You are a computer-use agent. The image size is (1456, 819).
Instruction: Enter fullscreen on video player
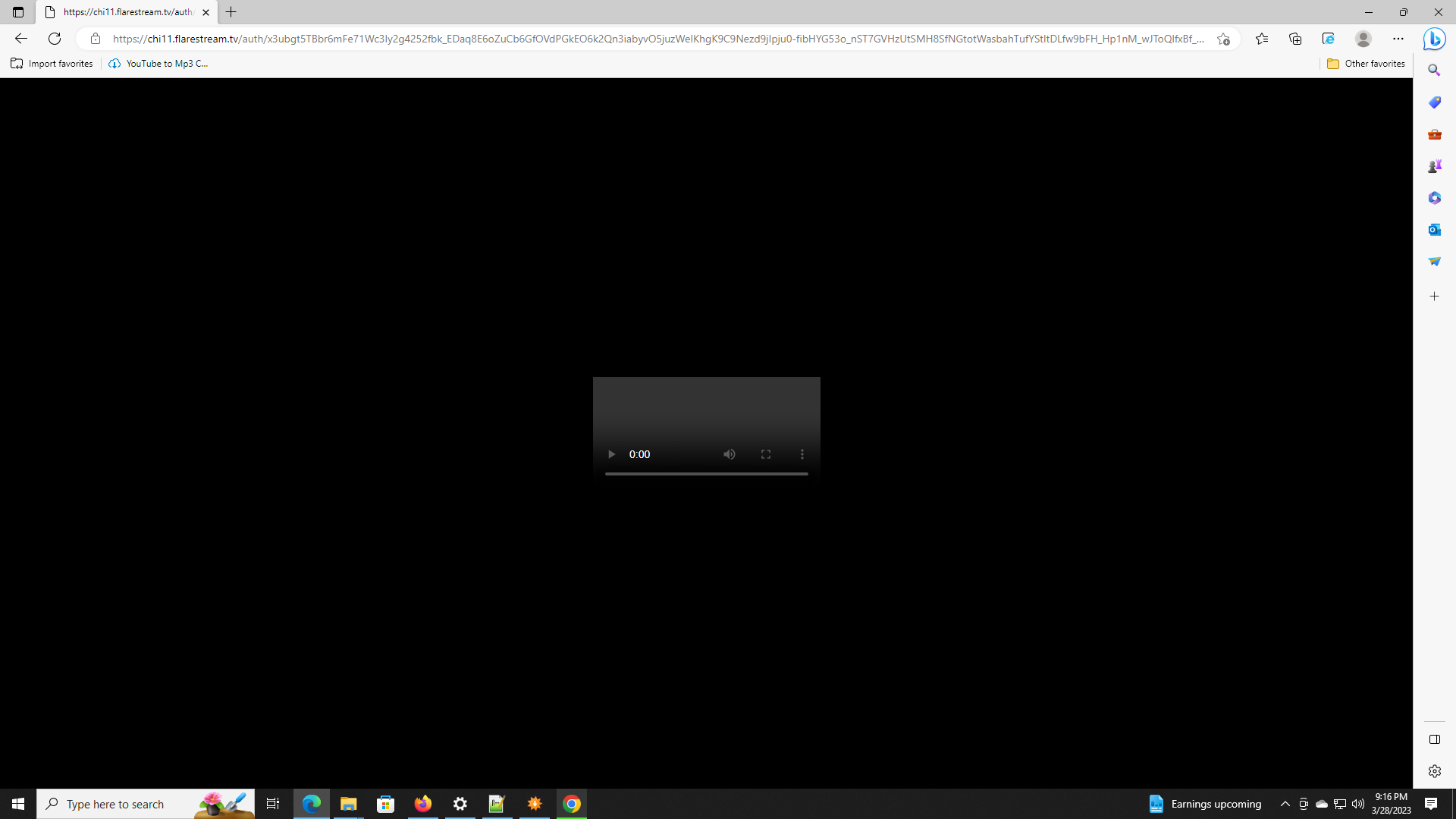[x=766, y=454]
